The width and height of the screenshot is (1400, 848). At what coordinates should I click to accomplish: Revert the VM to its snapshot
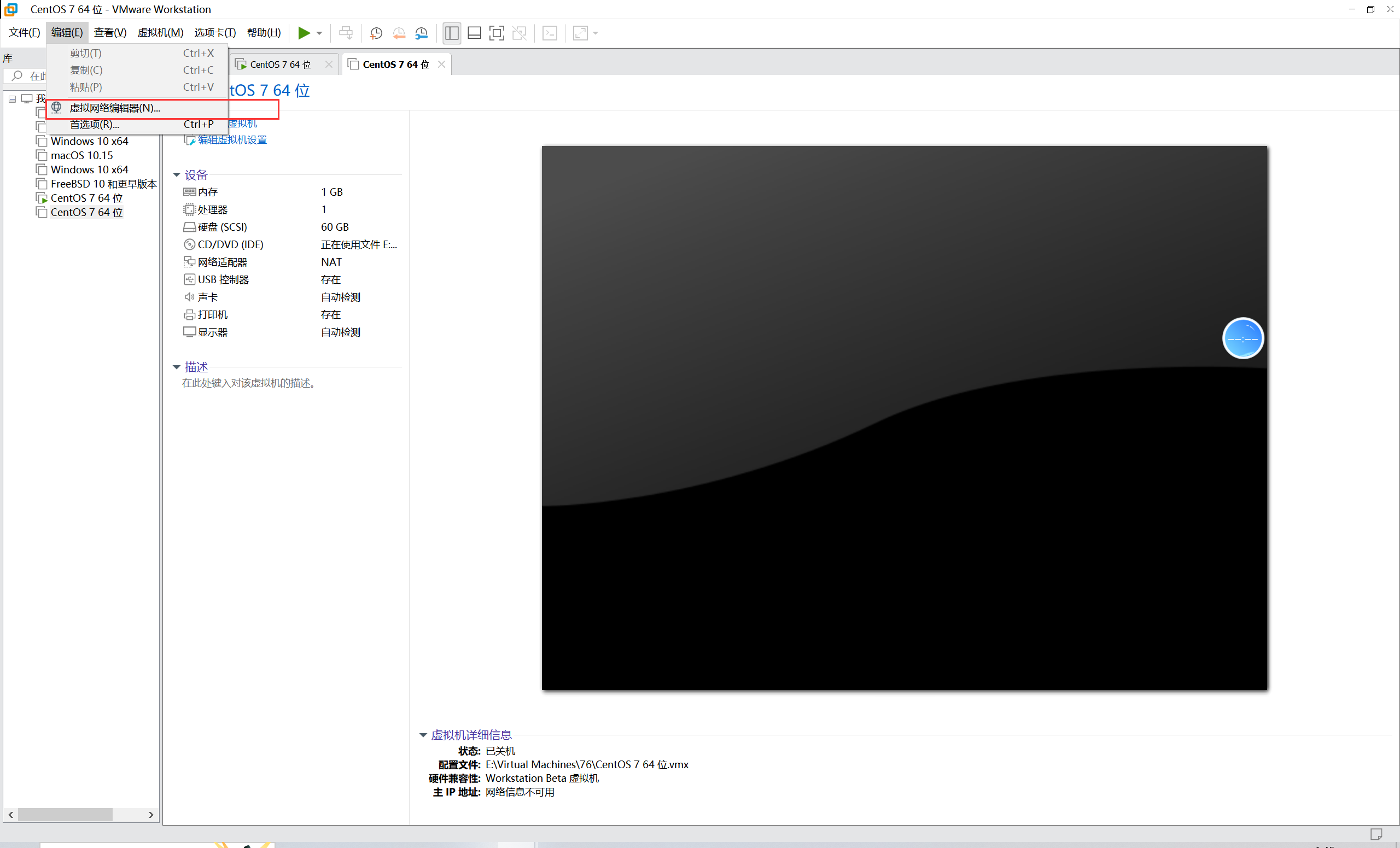point(399,33)
